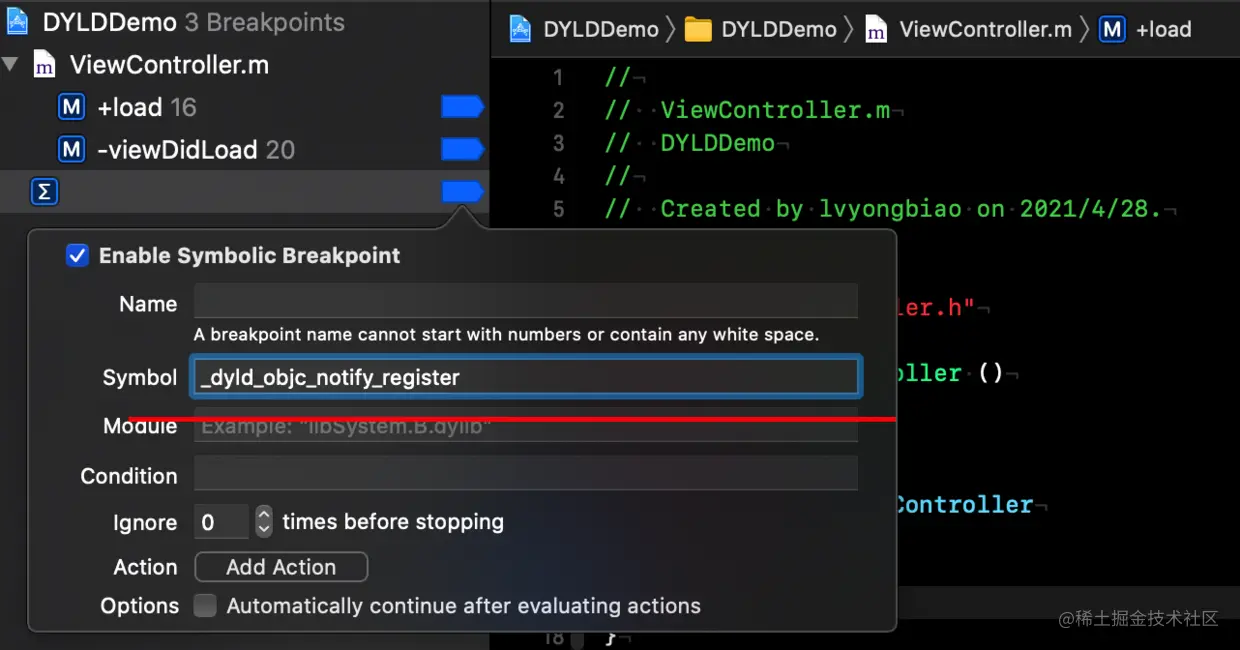Click the method icon beside +load 16
The image size is (1240, 650).
click(72, 107)
